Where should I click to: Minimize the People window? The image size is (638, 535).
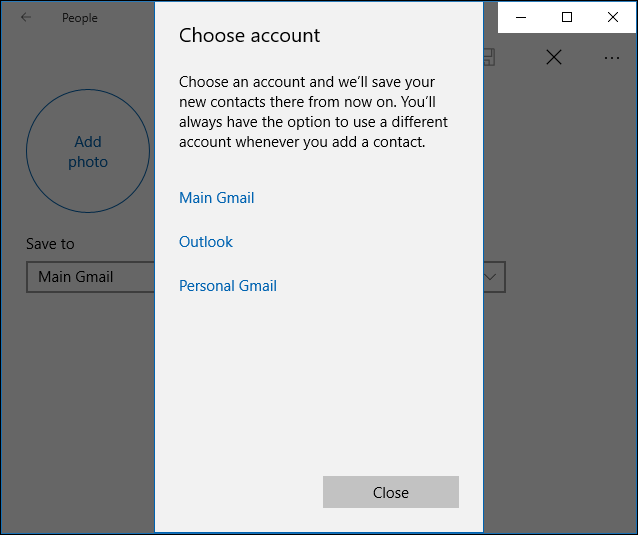(x=521, y=17)
